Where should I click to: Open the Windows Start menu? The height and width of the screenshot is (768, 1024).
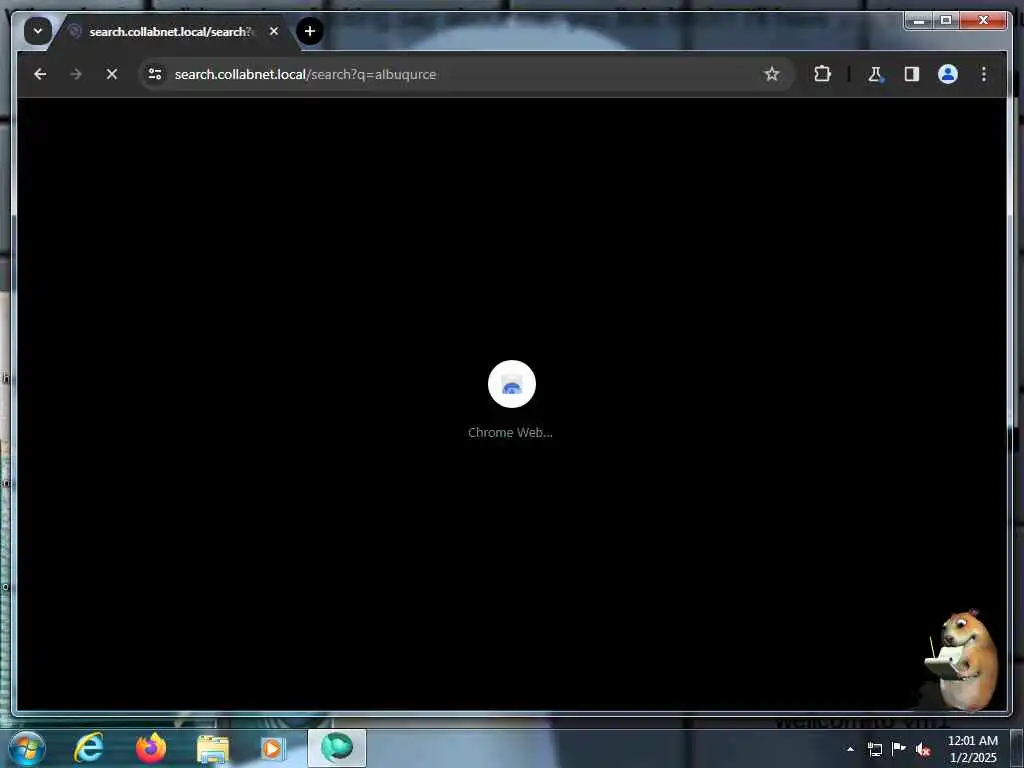click(26, 749)
